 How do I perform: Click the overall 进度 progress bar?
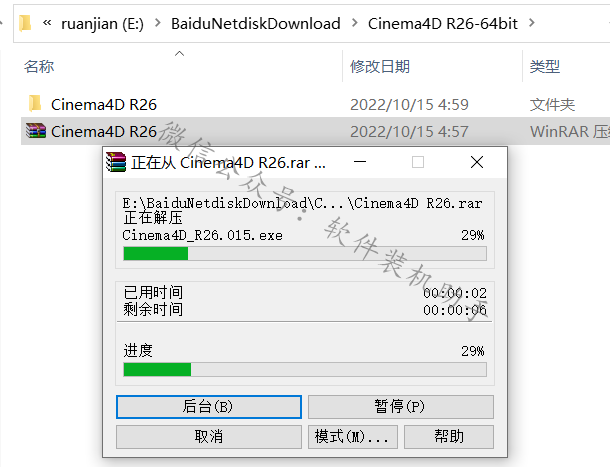pos(305,369)
